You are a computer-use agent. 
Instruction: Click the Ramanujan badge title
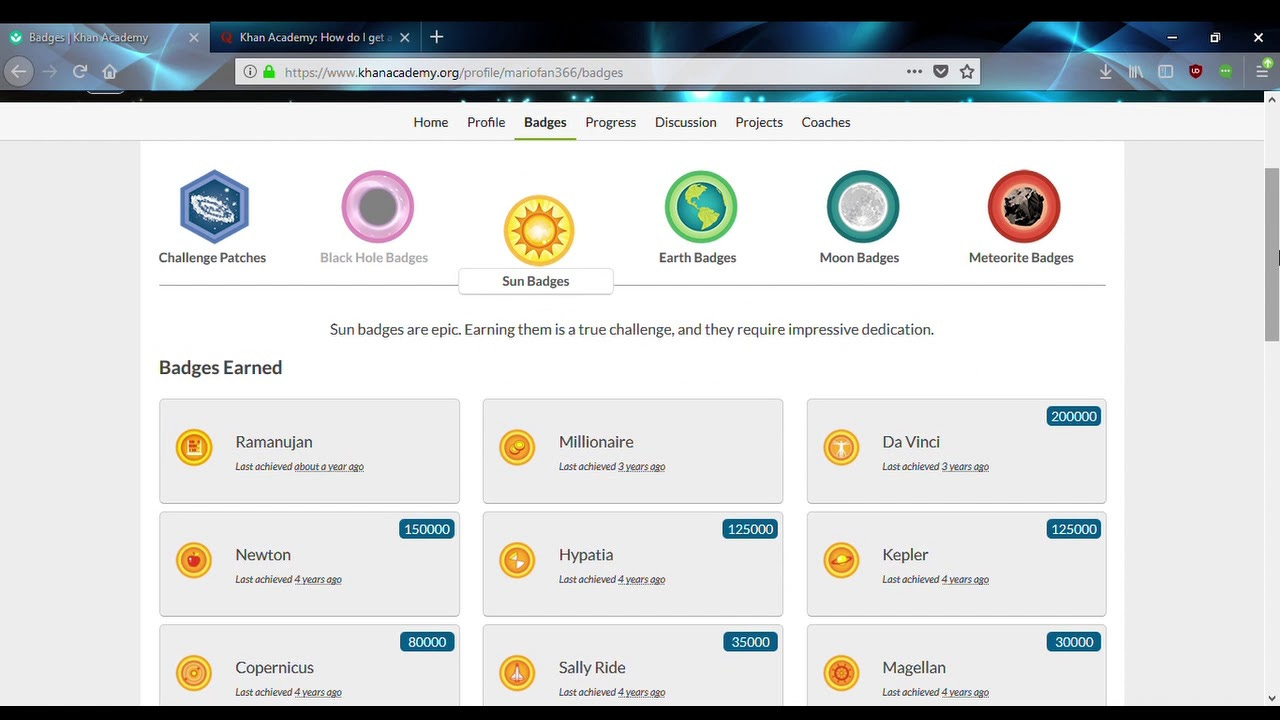point(274,442)
